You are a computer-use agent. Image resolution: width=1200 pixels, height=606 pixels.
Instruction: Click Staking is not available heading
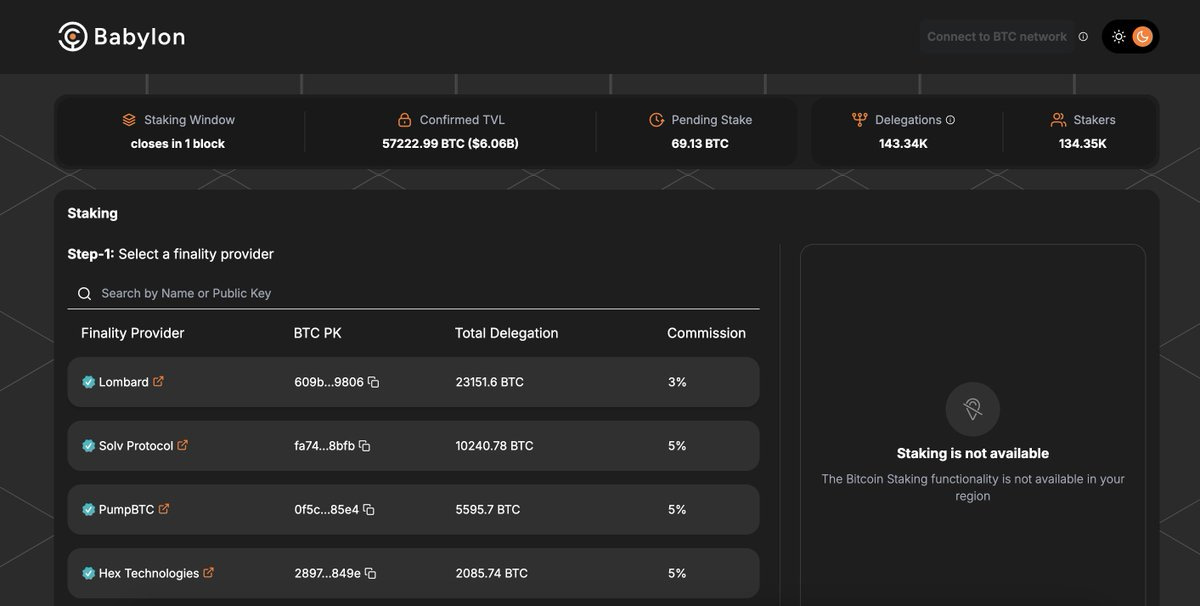(973, 454)
